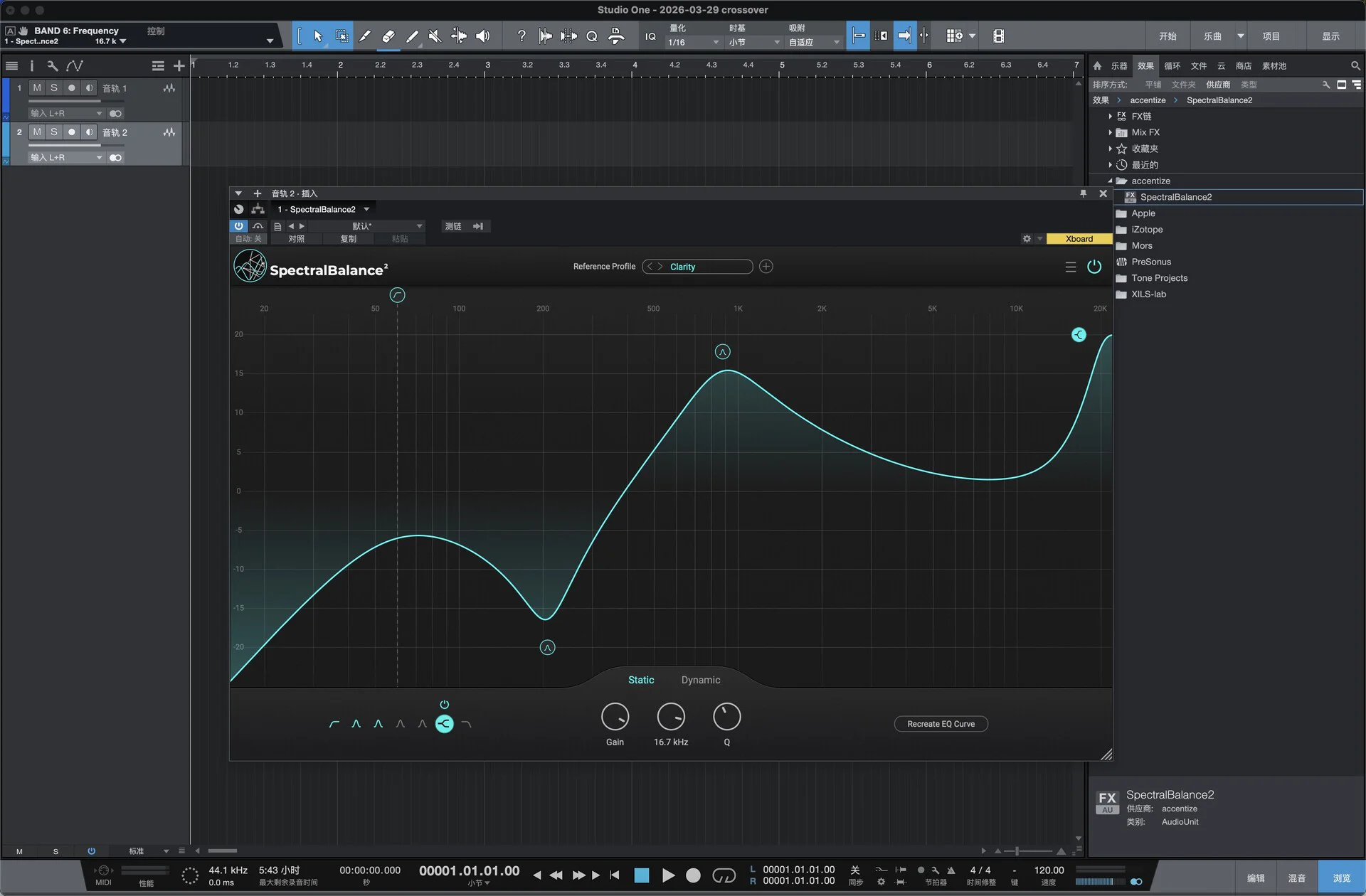Select the Listen speaker tool
This screenshot has width=1366, height=896.
(482, 36)
